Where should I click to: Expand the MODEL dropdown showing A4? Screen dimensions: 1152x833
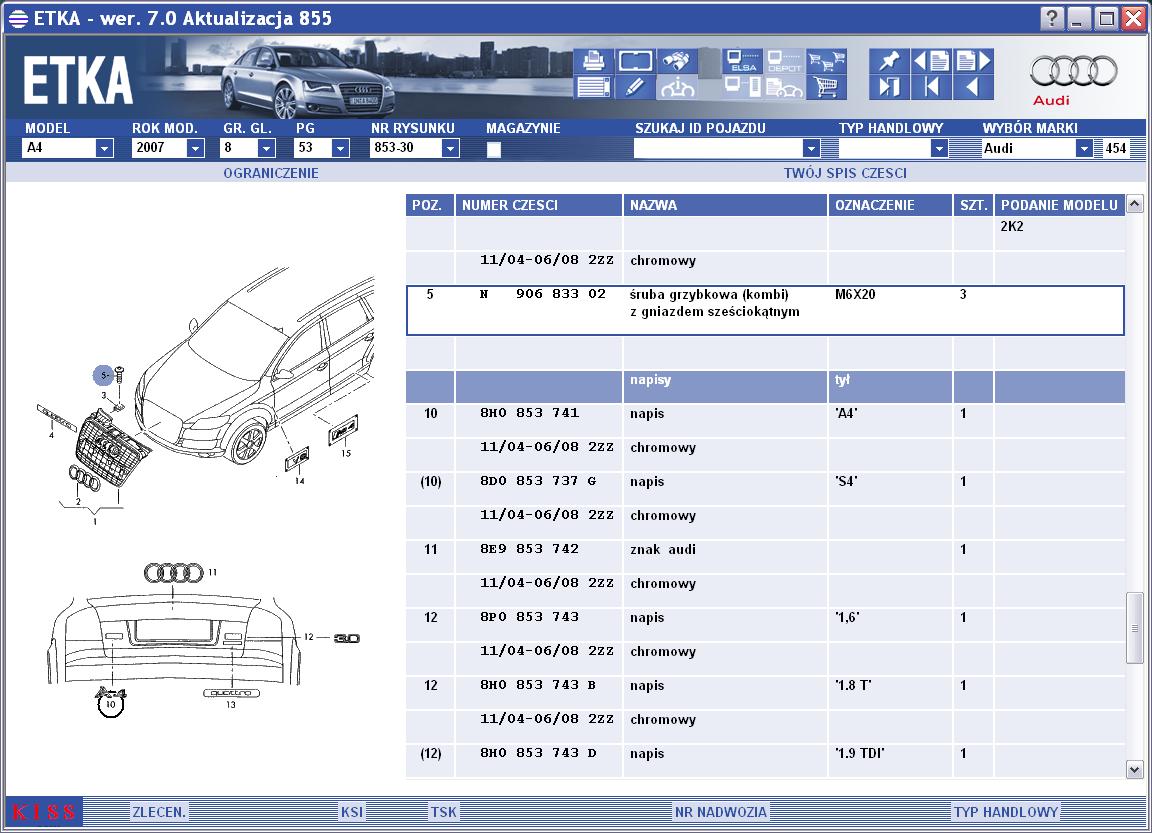pos(104,148)
